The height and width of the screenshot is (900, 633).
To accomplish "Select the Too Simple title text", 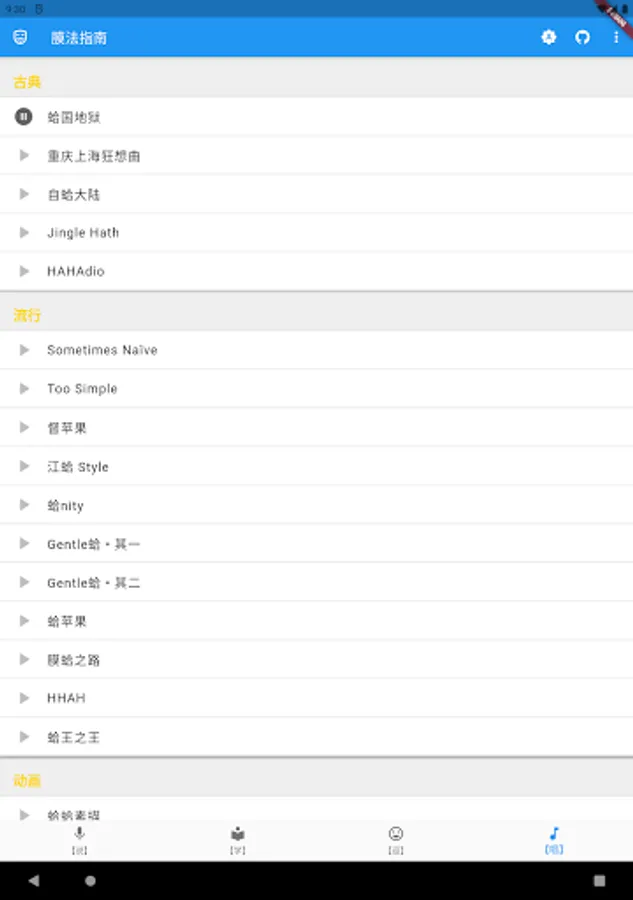I will pyautogui.click(x=82, y=389).
